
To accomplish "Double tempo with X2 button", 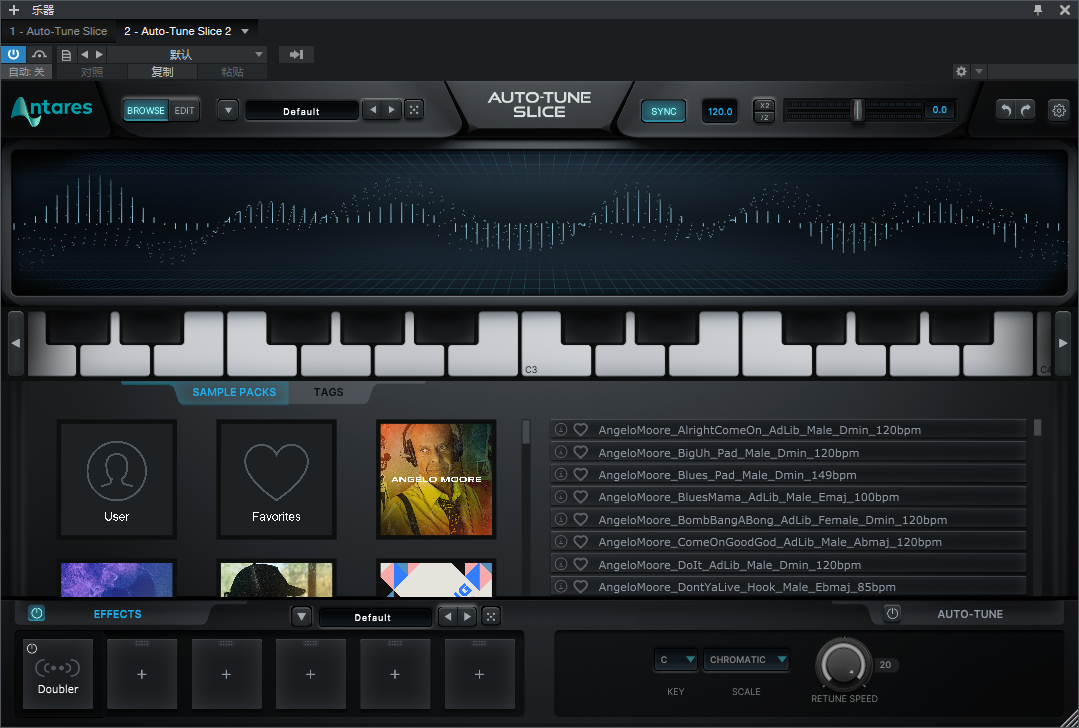I will 765,105.
